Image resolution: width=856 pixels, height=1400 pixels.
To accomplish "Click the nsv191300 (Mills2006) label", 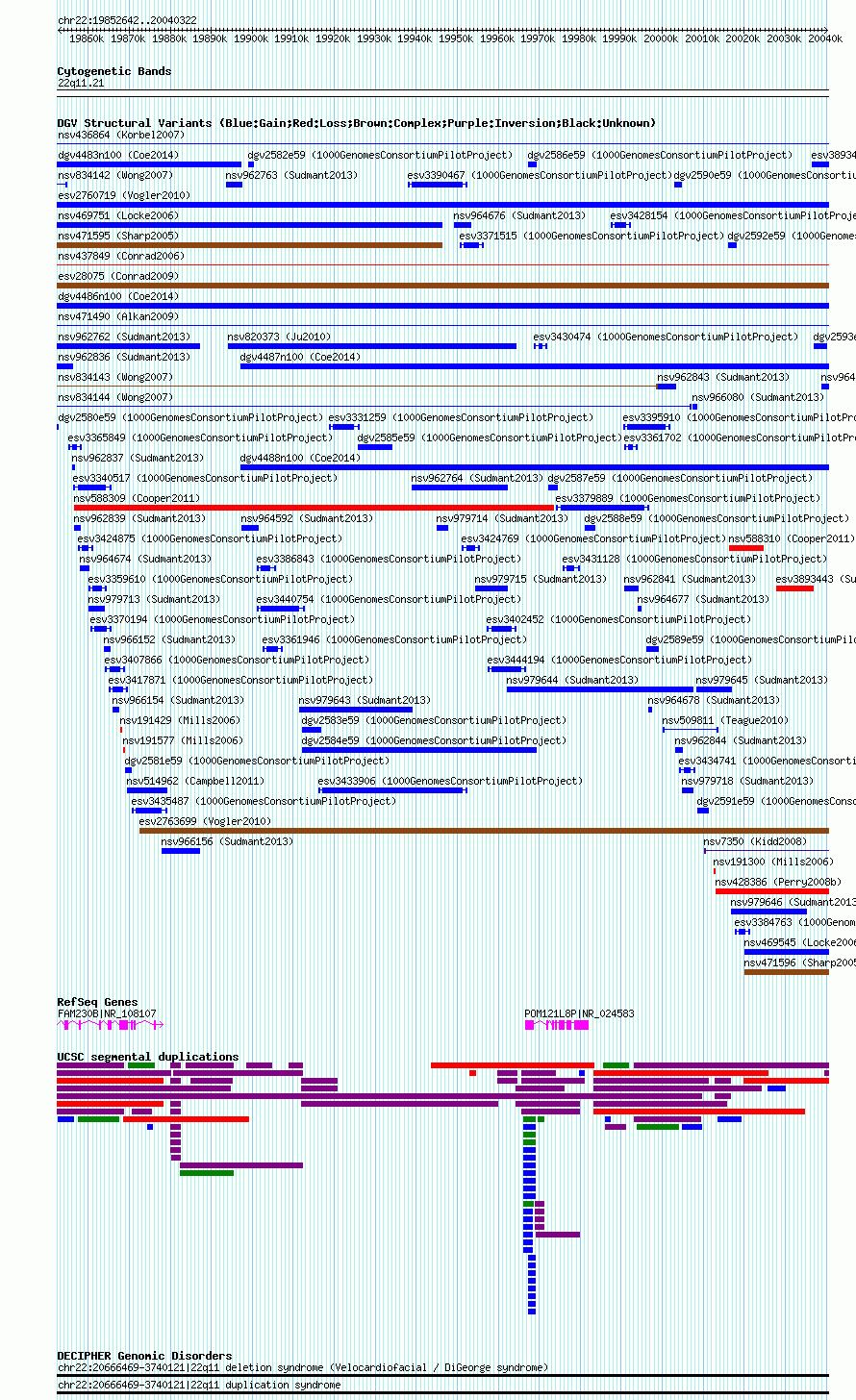I will point(773,862).
